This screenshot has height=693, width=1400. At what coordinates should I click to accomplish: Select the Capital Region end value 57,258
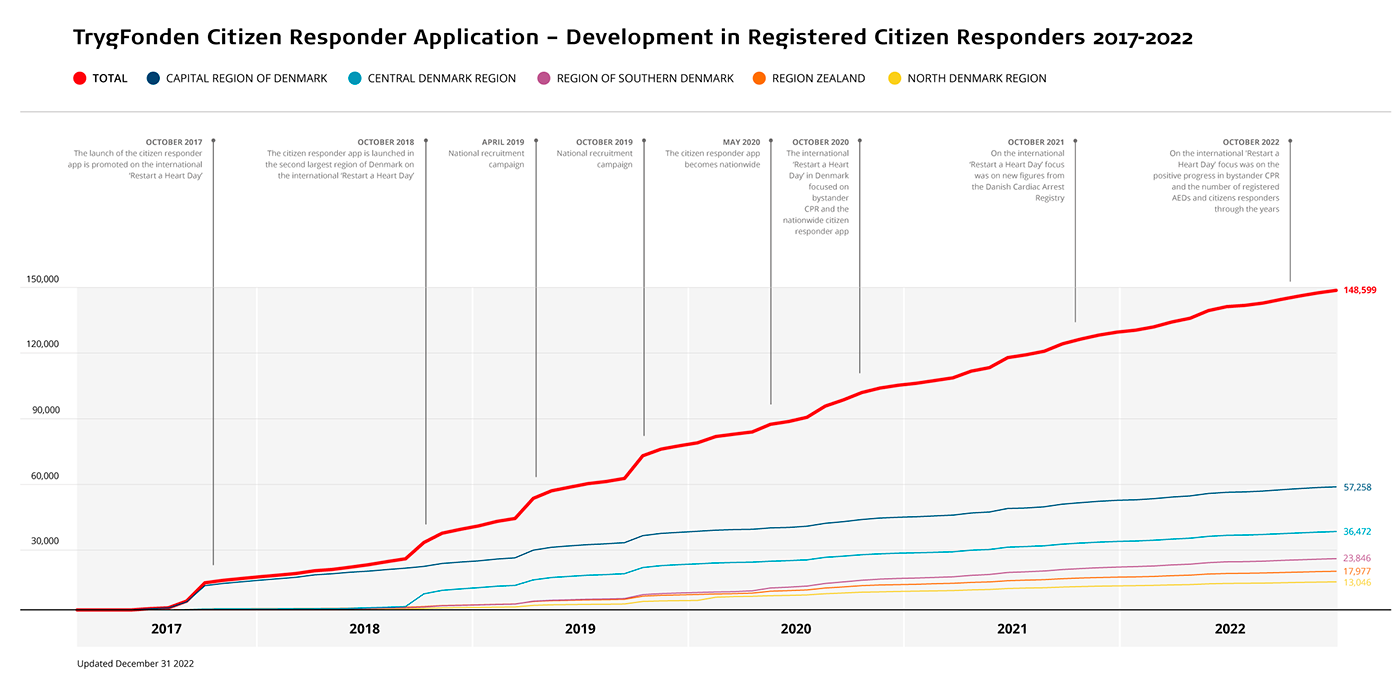pos(1357,487)
